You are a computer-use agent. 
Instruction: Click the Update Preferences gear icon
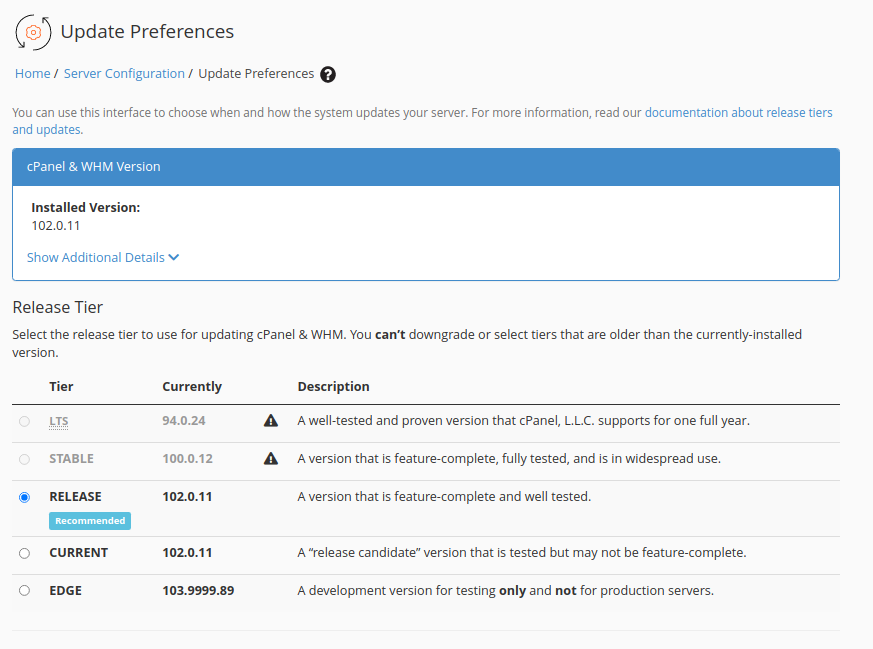coord(33,32)
